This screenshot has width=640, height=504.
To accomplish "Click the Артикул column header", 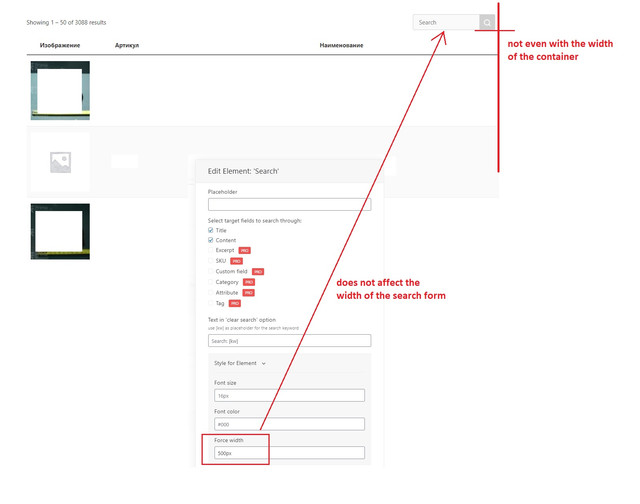I will tap(127, 45).
